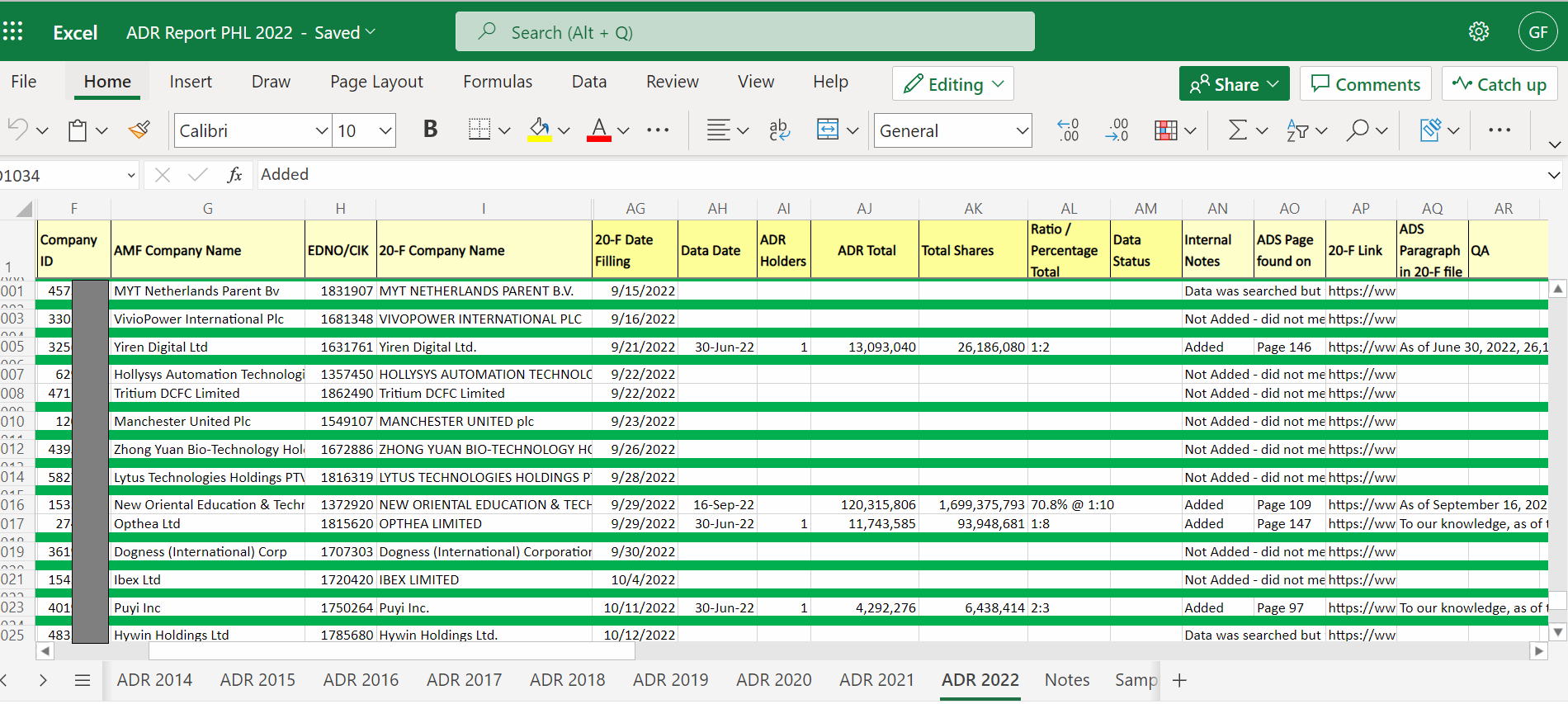Click the Decrease Decimal icon
Image resolution: width=1568 pixels, height=704 pixels.
point(1117,130)
